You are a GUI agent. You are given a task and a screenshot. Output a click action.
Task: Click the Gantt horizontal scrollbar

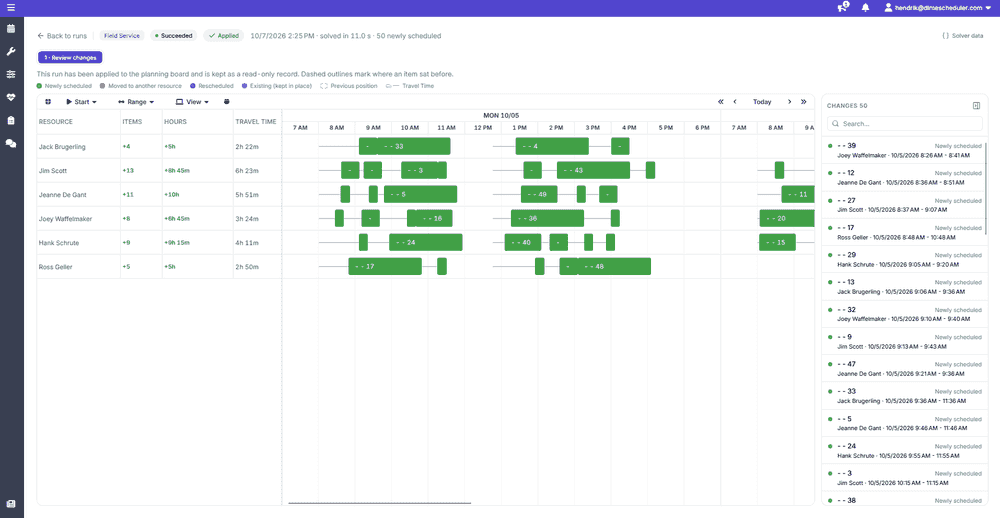click(379, 503)
